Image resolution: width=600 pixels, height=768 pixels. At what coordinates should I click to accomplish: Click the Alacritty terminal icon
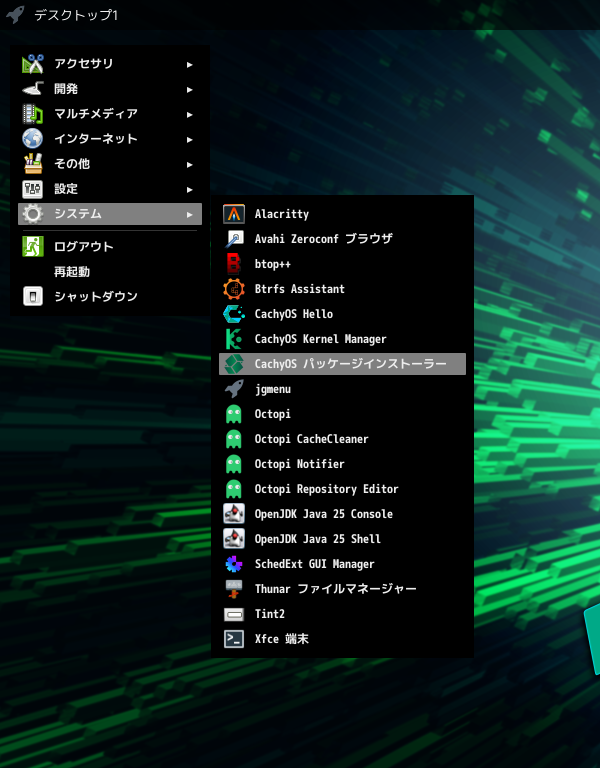coord(234,214)
